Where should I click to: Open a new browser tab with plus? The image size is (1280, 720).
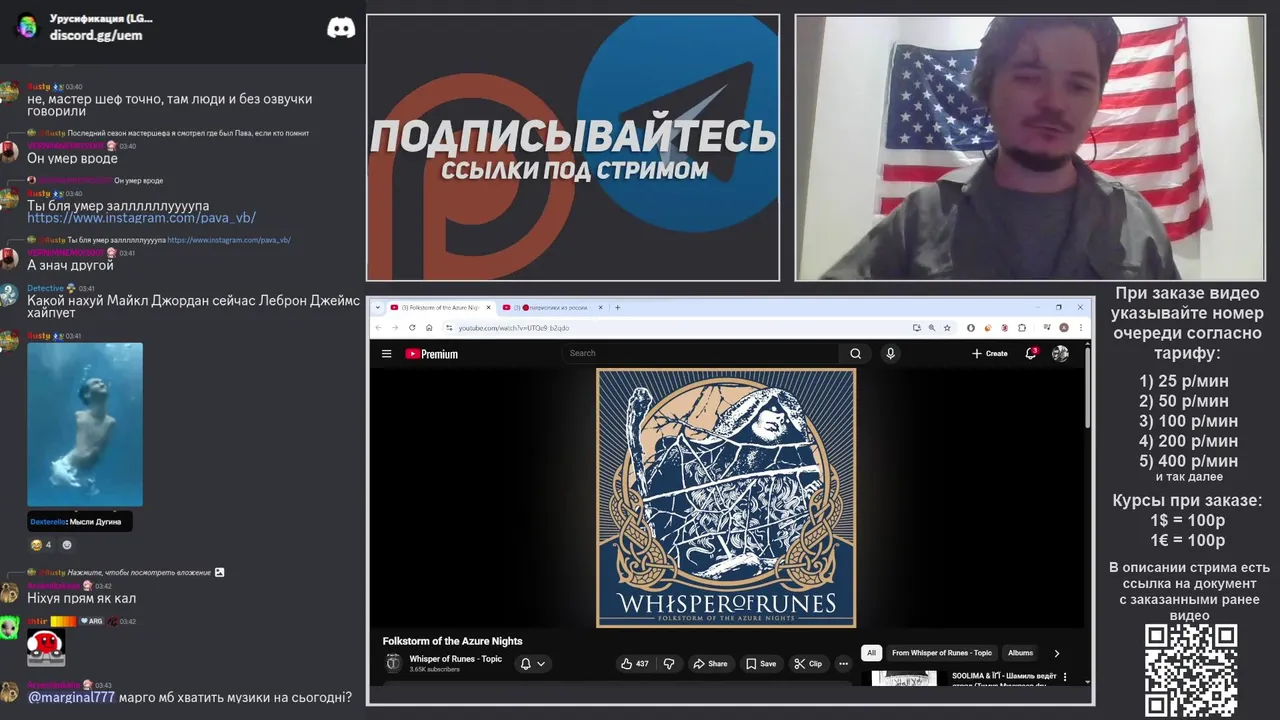tap(617, 307)
